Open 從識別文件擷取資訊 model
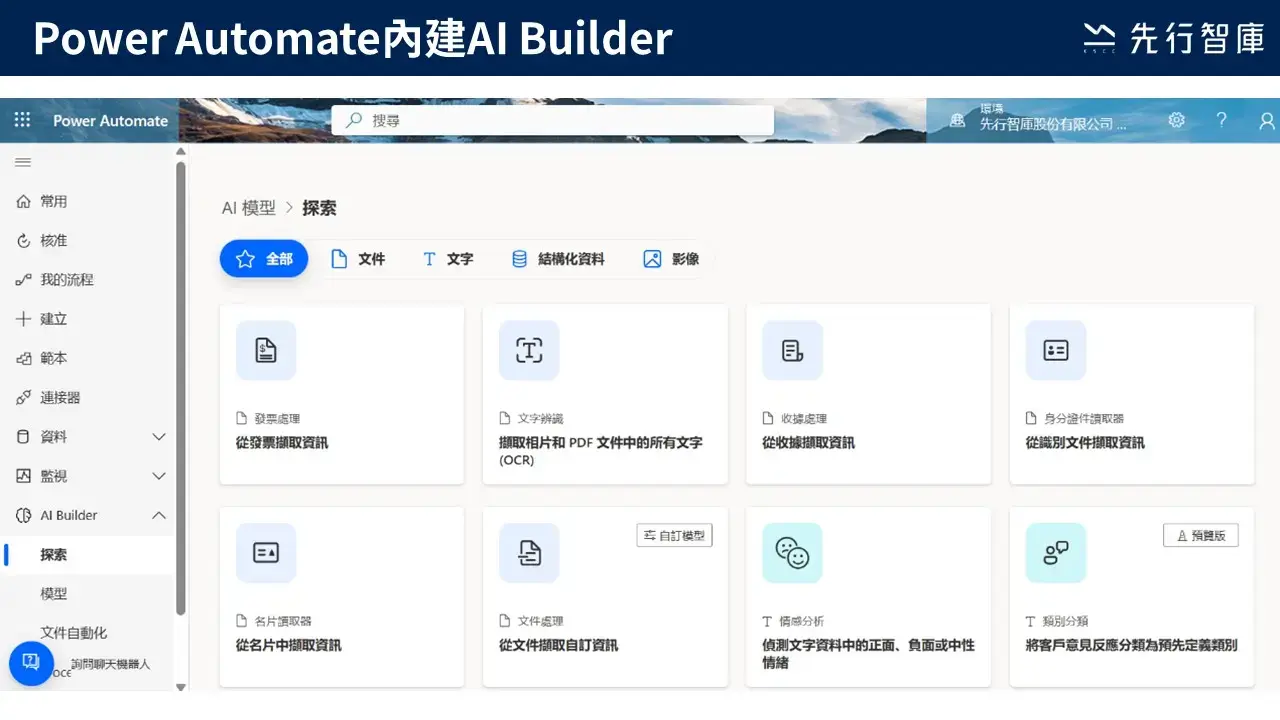 point(1085,443)
